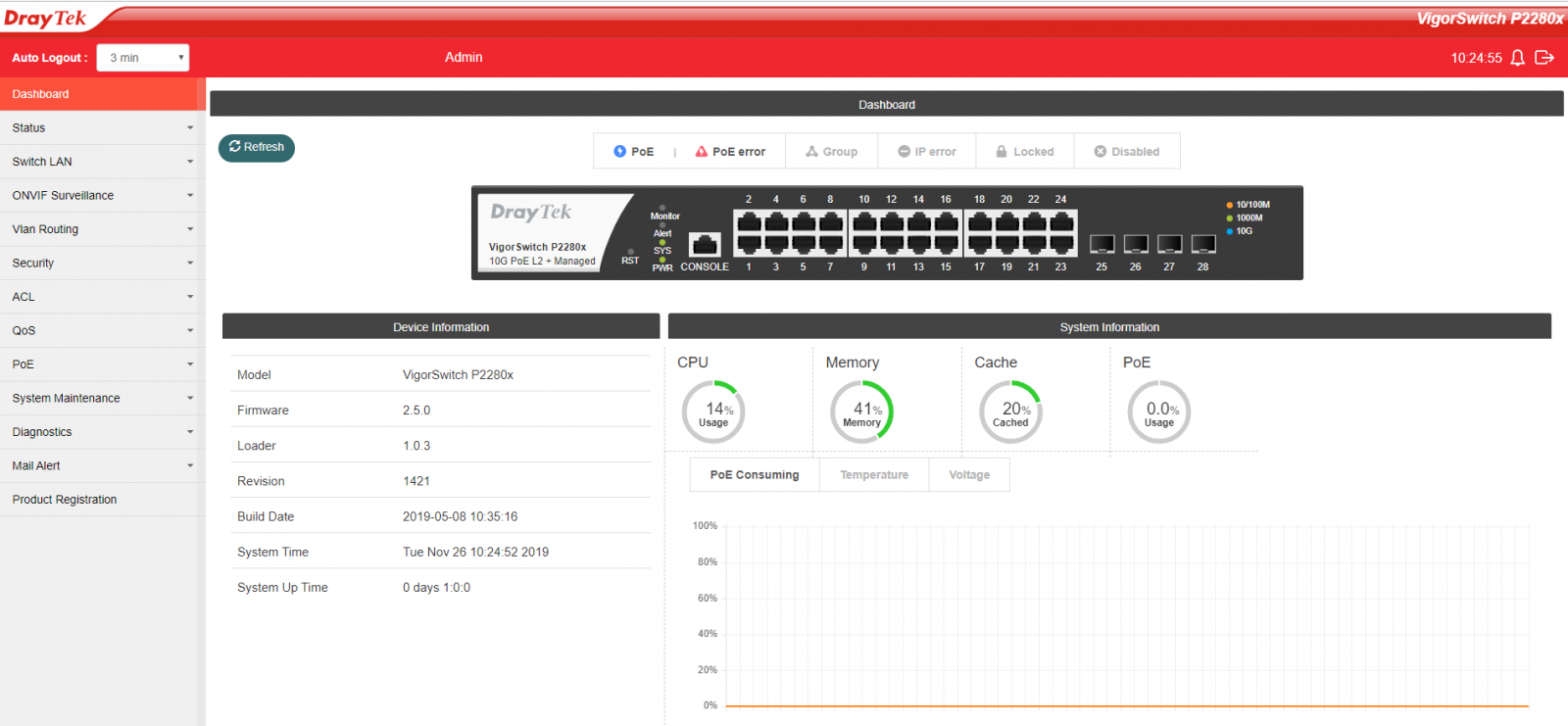Open Dashboard in the sidebar

click(102, 94)
